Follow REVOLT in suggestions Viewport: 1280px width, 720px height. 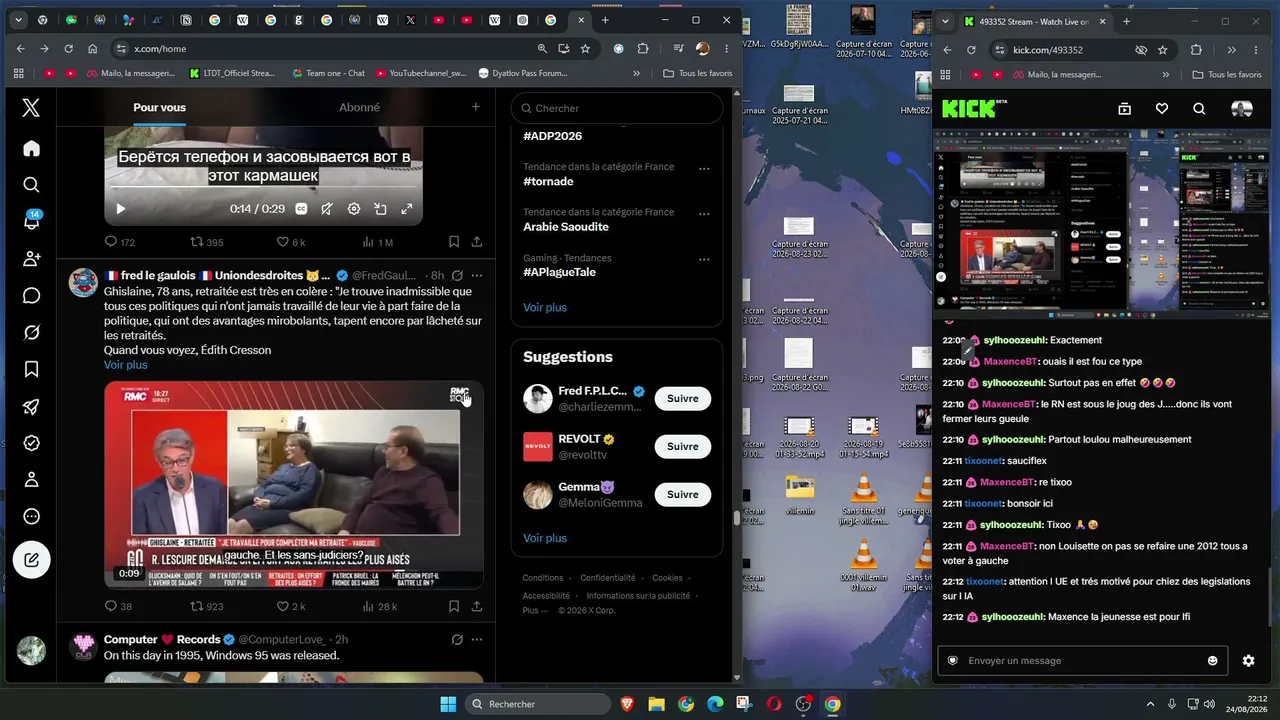pyautogui.click(x=683, y=446)
